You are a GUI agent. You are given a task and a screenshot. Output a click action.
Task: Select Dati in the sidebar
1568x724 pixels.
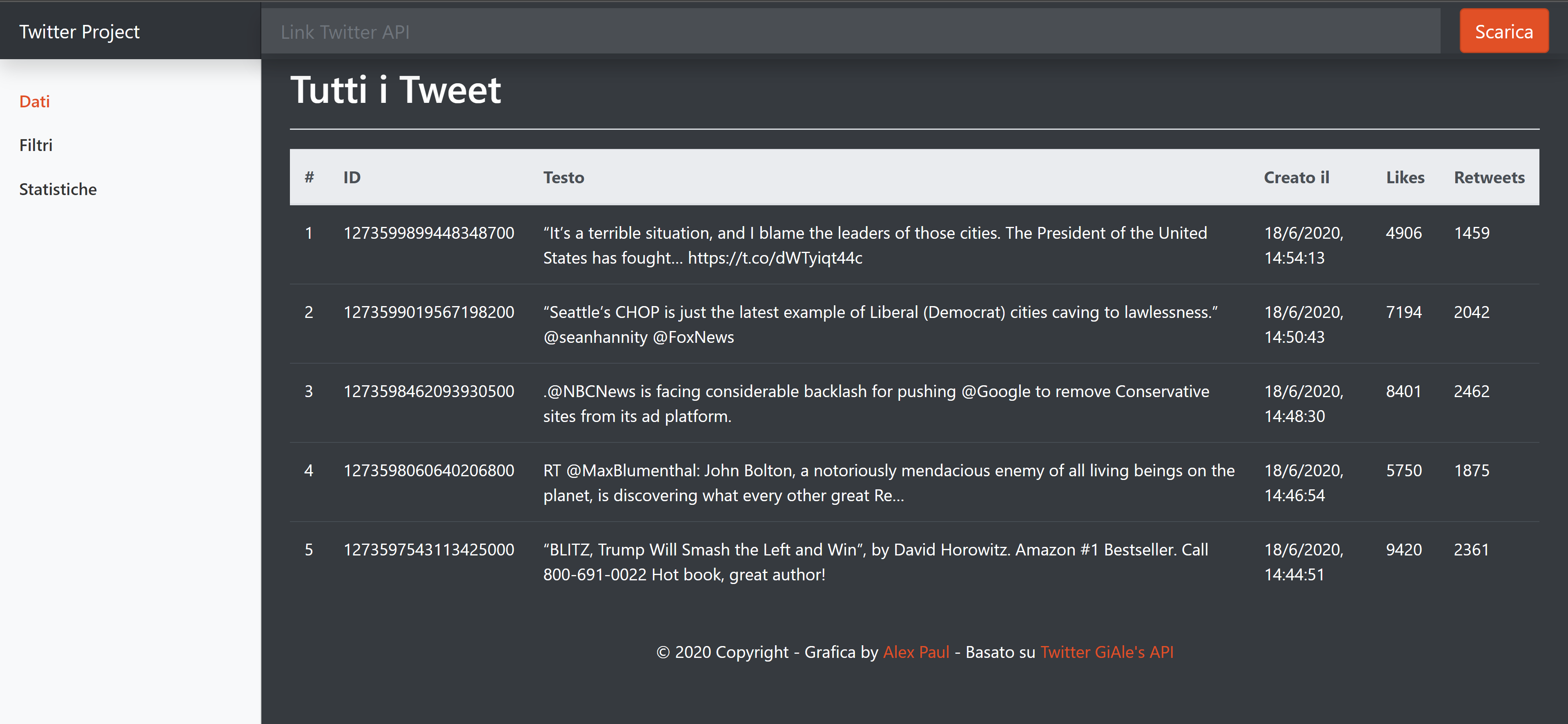click(35, 102)
